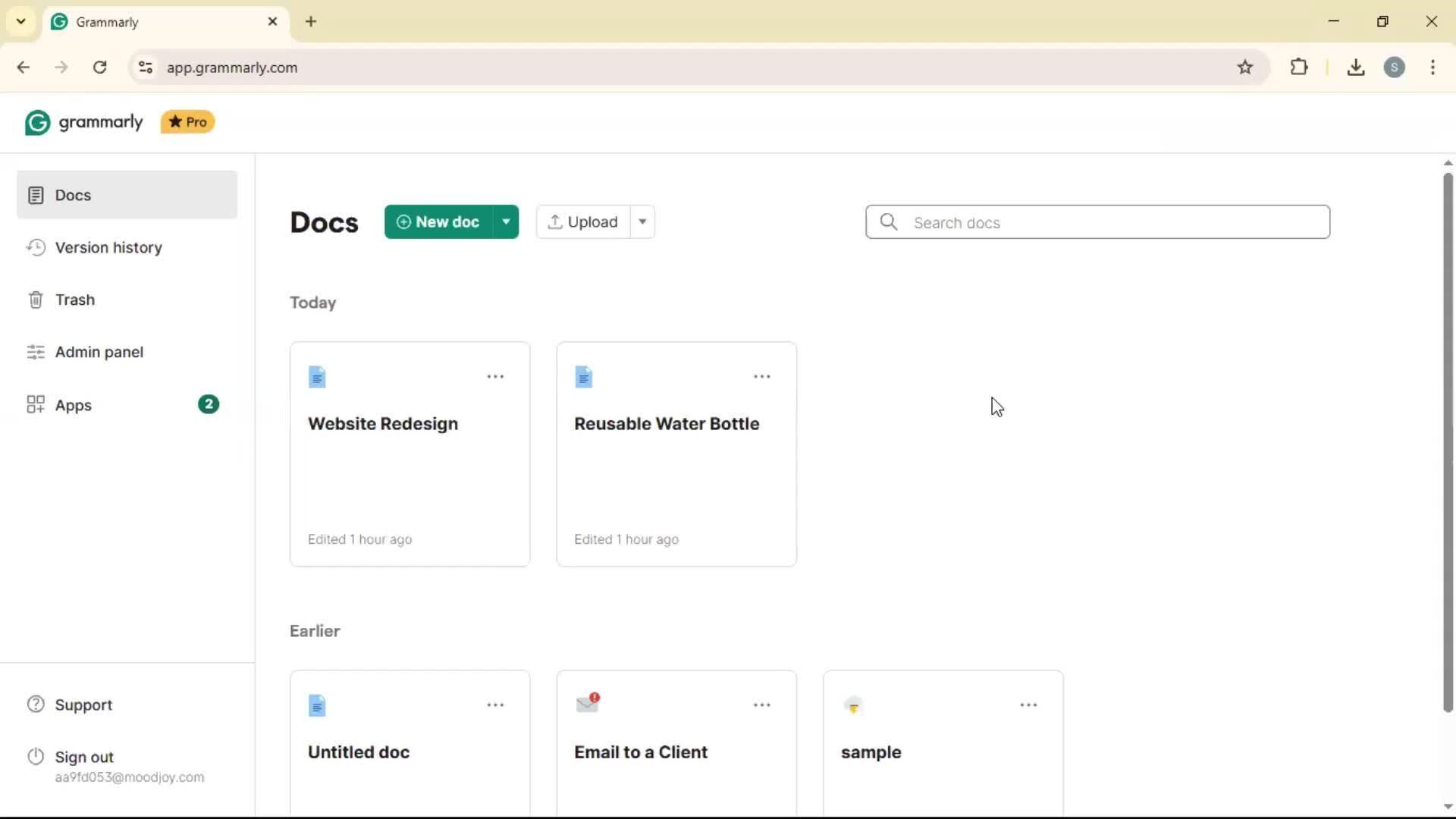
Task: Click the New doc button
Action: pos(438,222)
